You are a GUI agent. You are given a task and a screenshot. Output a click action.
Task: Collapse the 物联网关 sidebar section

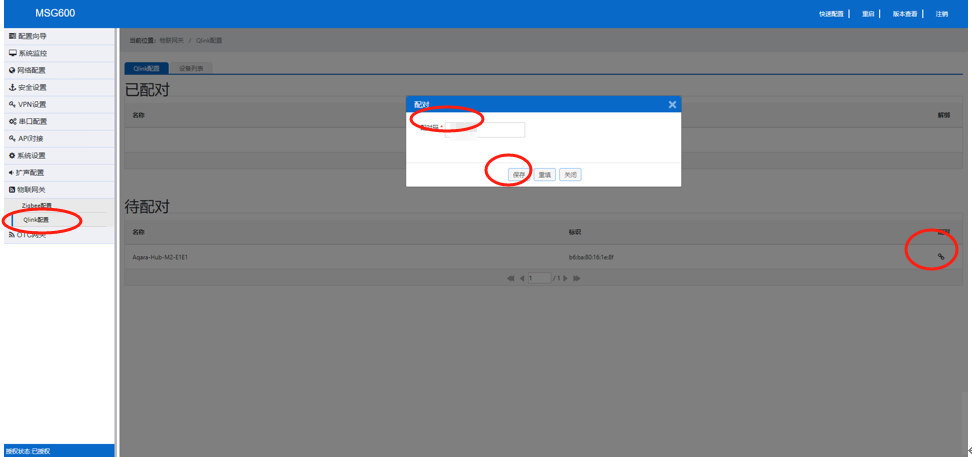[x=32, y=189]
